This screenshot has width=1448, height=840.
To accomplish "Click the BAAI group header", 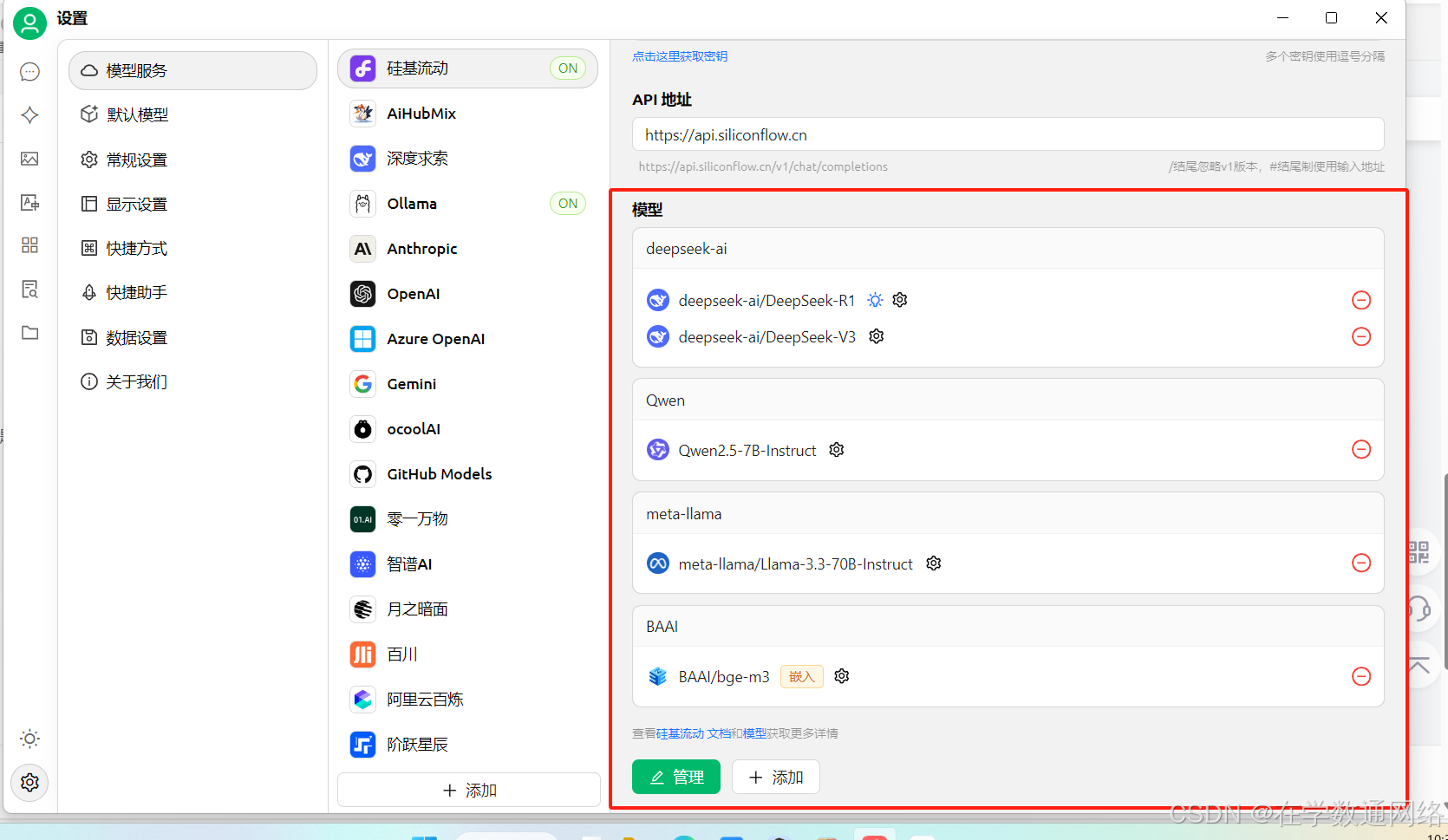I will 1008,627.
